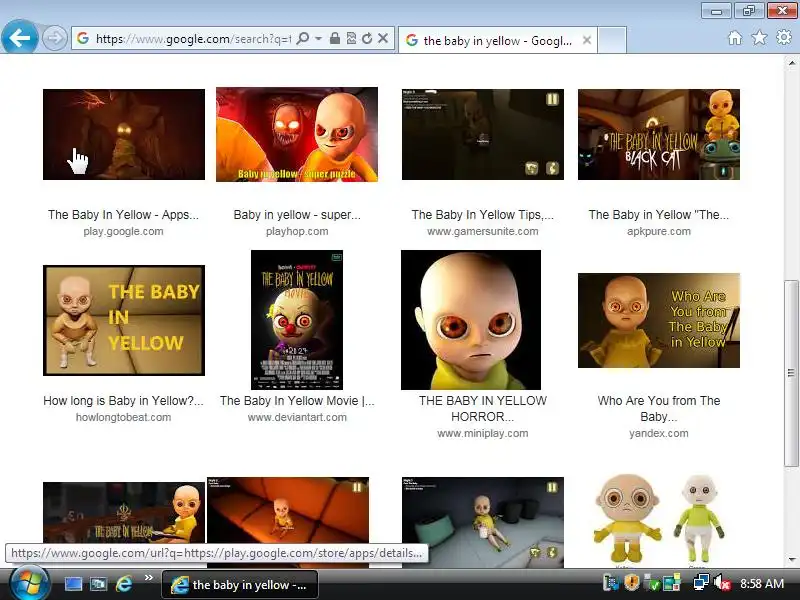Screen dimensions: 800x600
Task: Select 'the baby in yellow - Google' tab
Action: pos(497,40)
